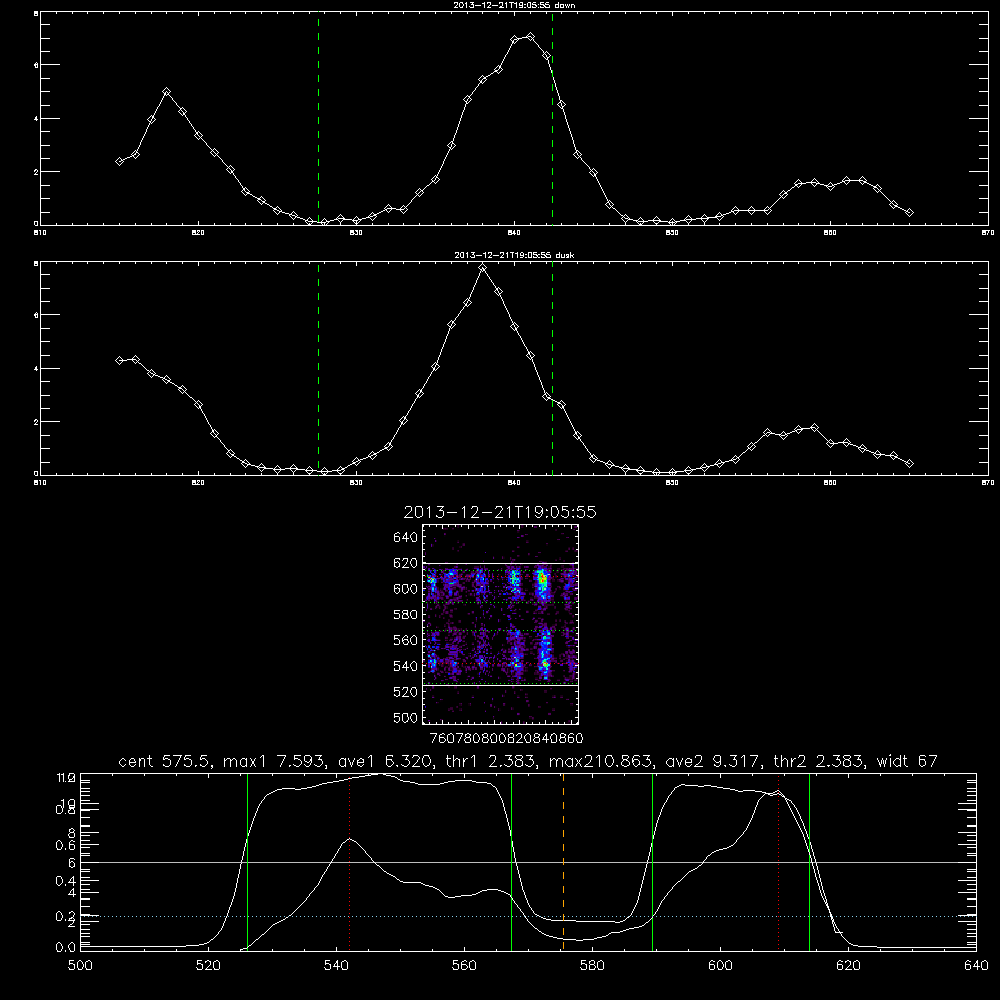Select the right green dashed line in dawn plot
Image resolution: width=1000 pixels, height=1000 pixels.
pyautogui.click(x=552, y=119)
